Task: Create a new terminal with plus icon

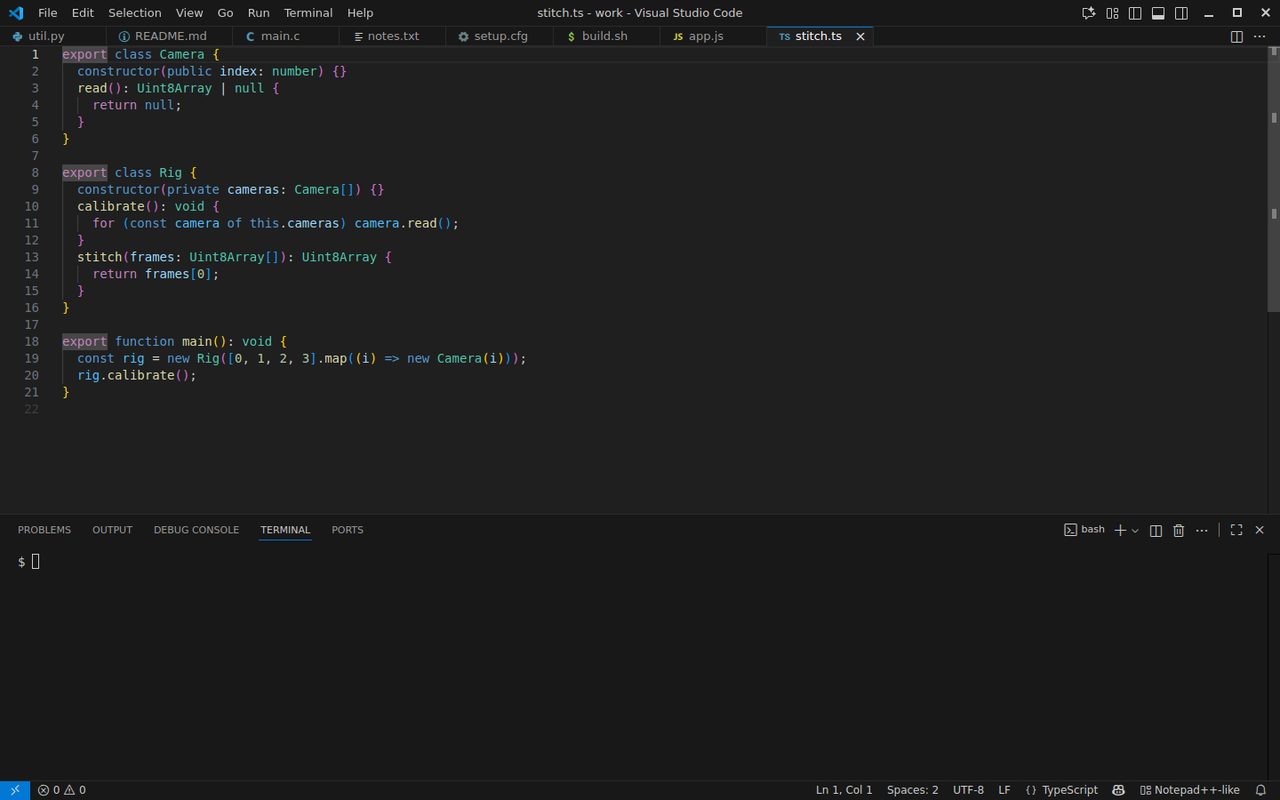Action: click(1120, 530)
